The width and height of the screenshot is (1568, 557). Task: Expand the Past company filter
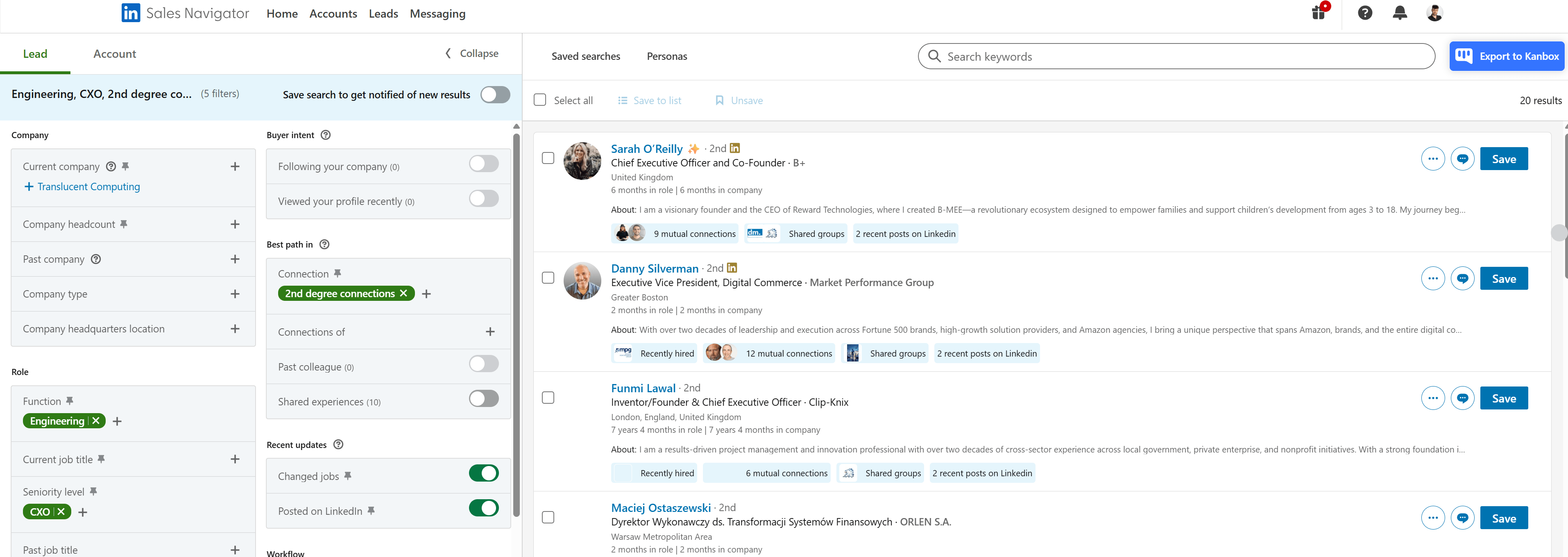click(235, 259)
